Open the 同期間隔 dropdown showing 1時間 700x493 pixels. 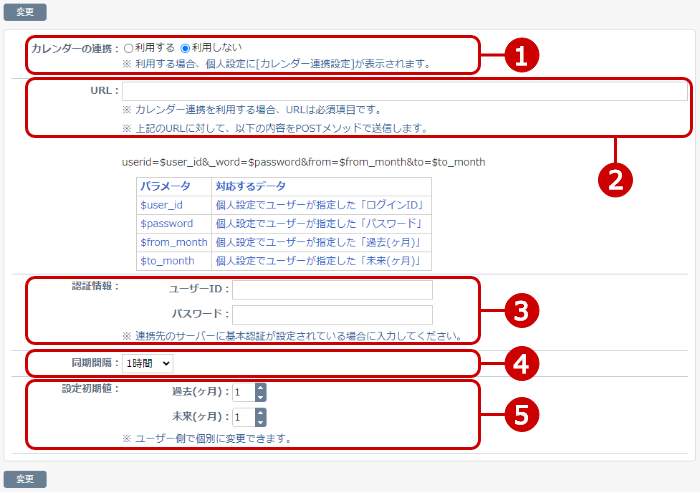coord(148,363)
